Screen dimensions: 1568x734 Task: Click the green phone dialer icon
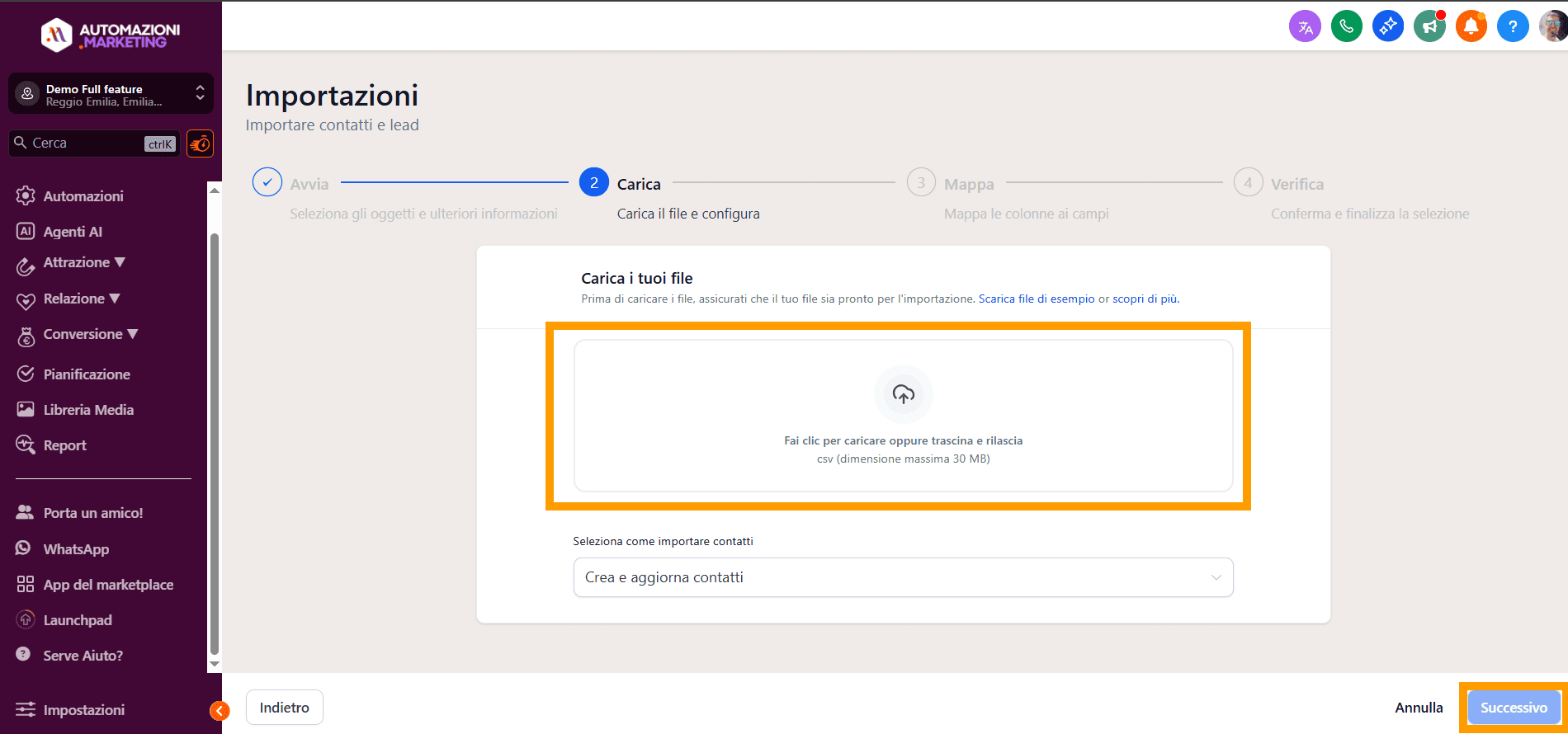(1347, 26)
